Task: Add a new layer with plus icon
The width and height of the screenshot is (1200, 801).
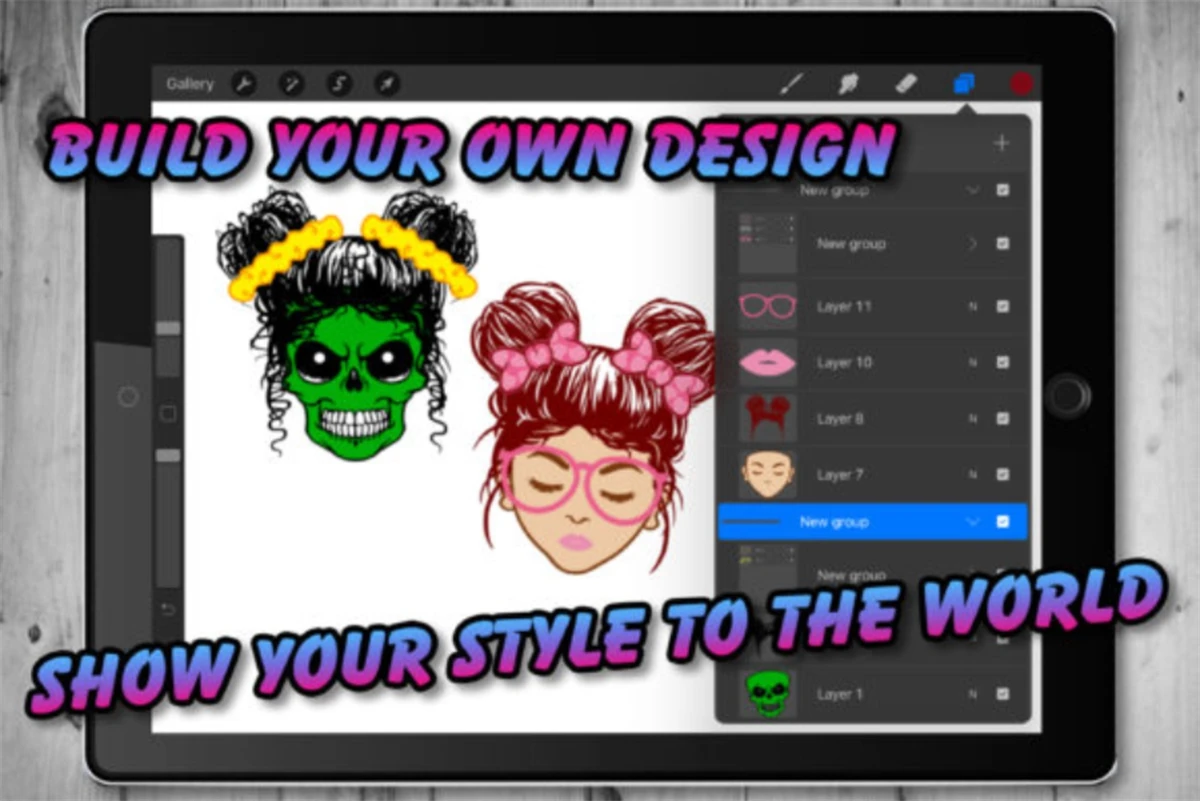Action: 1001,143
